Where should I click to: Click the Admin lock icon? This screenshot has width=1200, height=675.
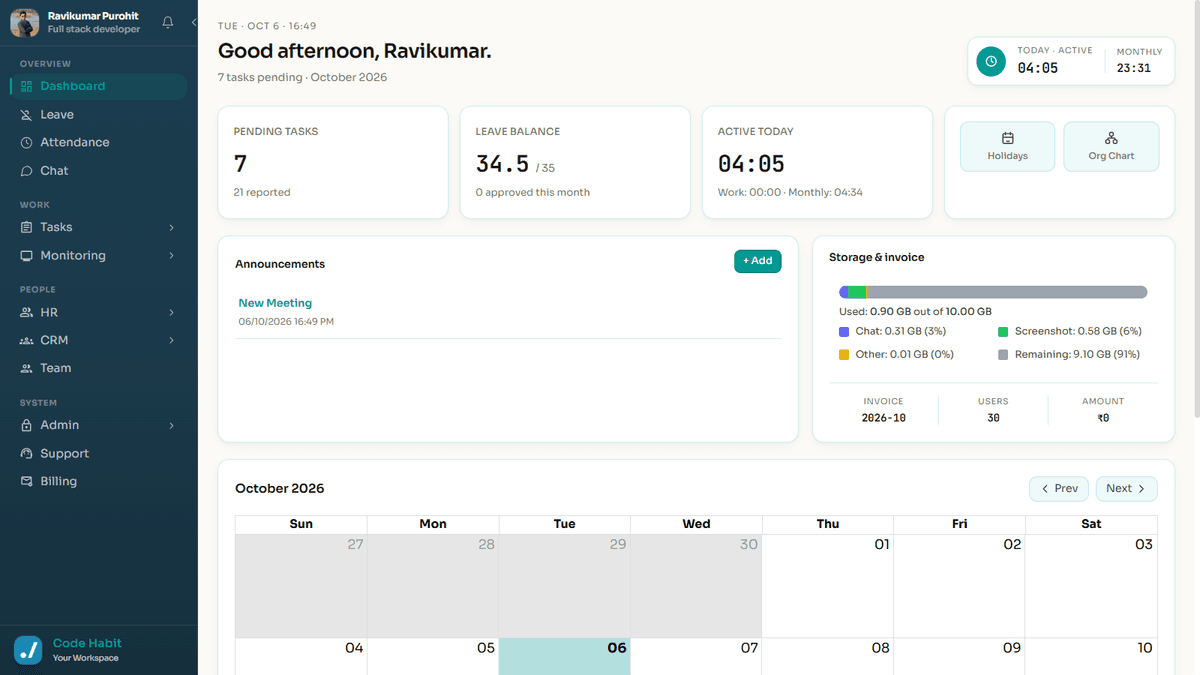(27, 425)
